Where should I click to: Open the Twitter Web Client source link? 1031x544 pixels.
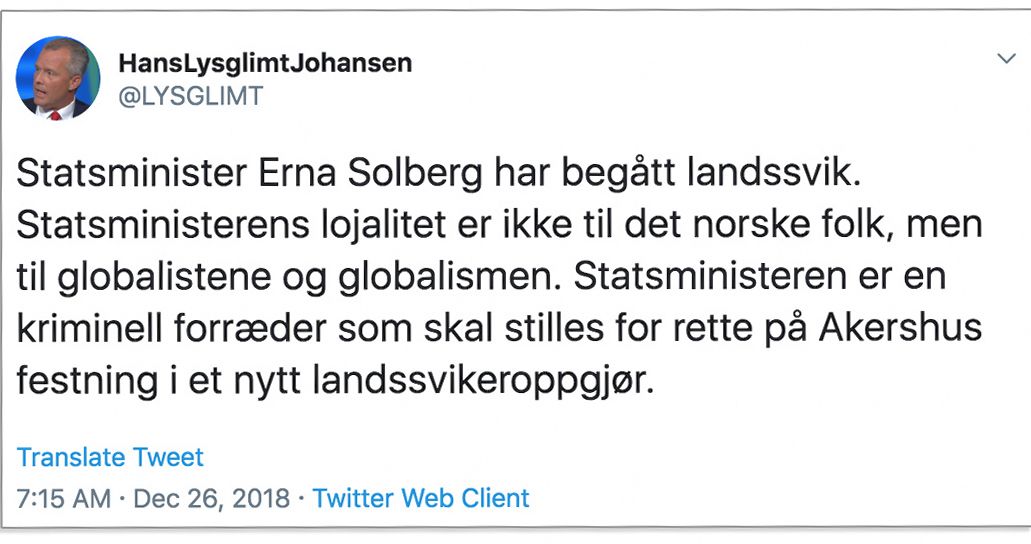coord(421,498)
